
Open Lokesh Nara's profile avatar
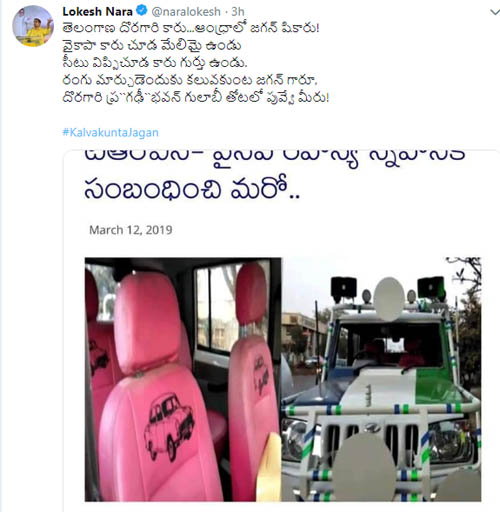pos(33,26)
